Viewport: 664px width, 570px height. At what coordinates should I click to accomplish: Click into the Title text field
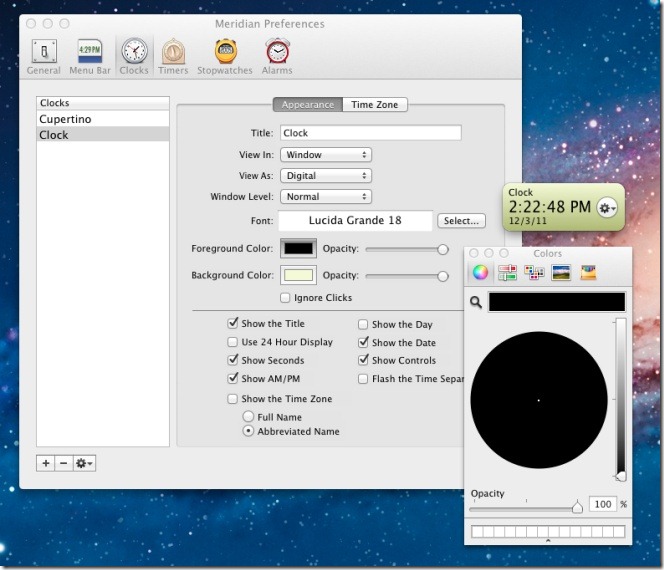pos(371,133)
